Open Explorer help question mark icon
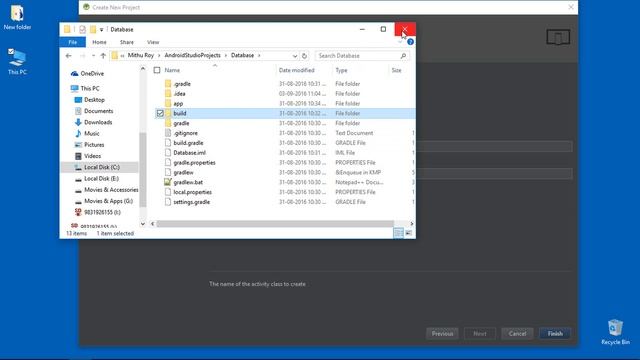This screenshot has height=360, width=640. tap(410, 42)
